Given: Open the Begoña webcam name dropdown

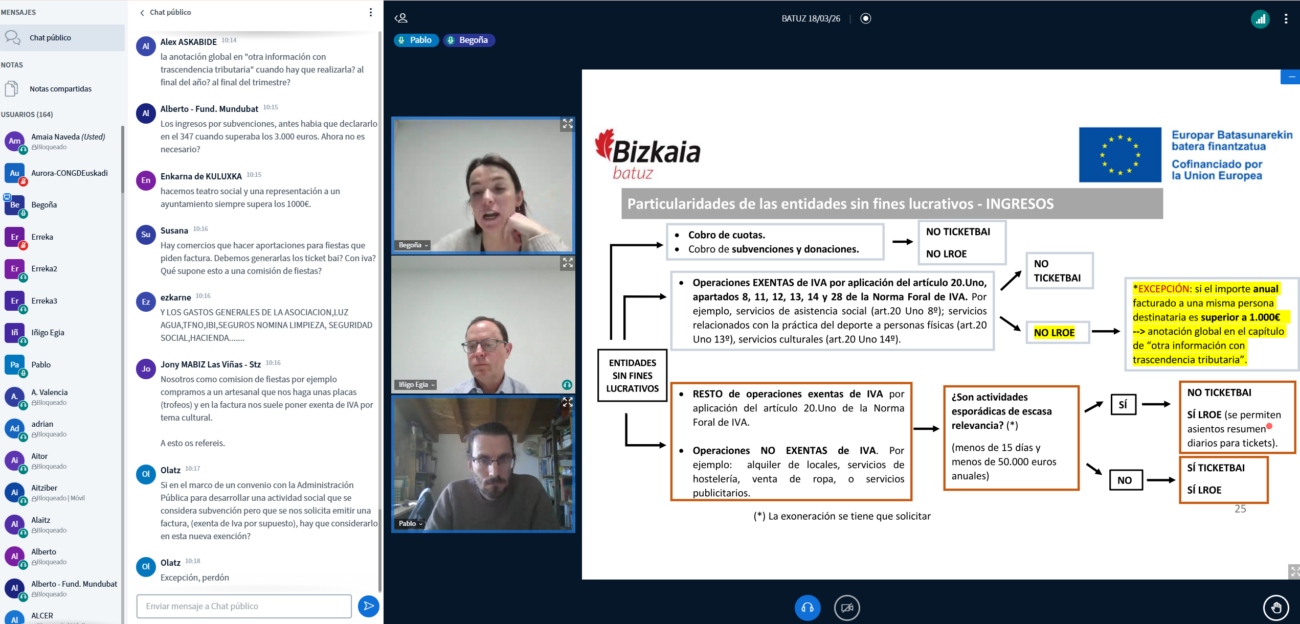Looking at the screenshot, I should (x=413, y=245).
